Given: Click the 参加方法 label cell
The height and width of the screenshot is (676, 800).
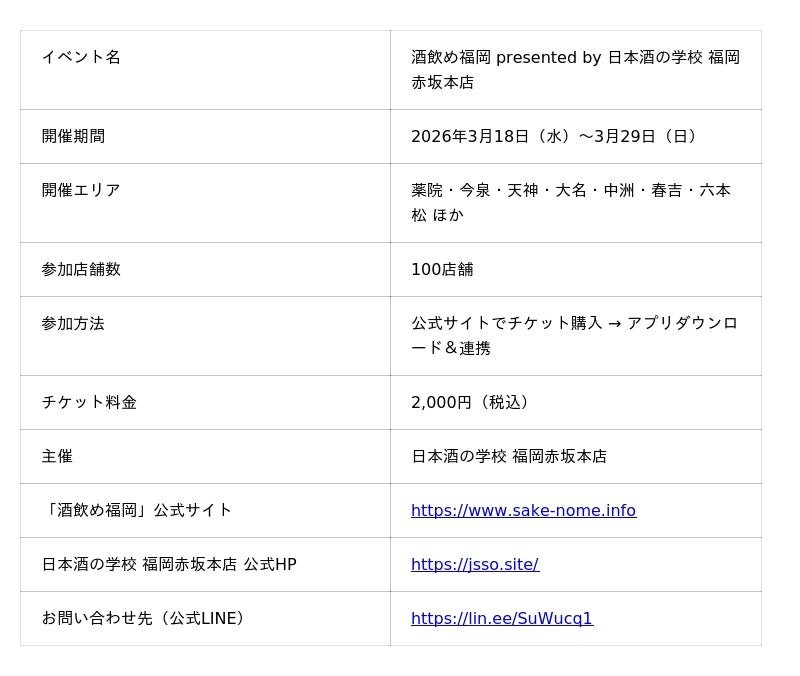Looking at the screenshot, I should coord(73,323).
